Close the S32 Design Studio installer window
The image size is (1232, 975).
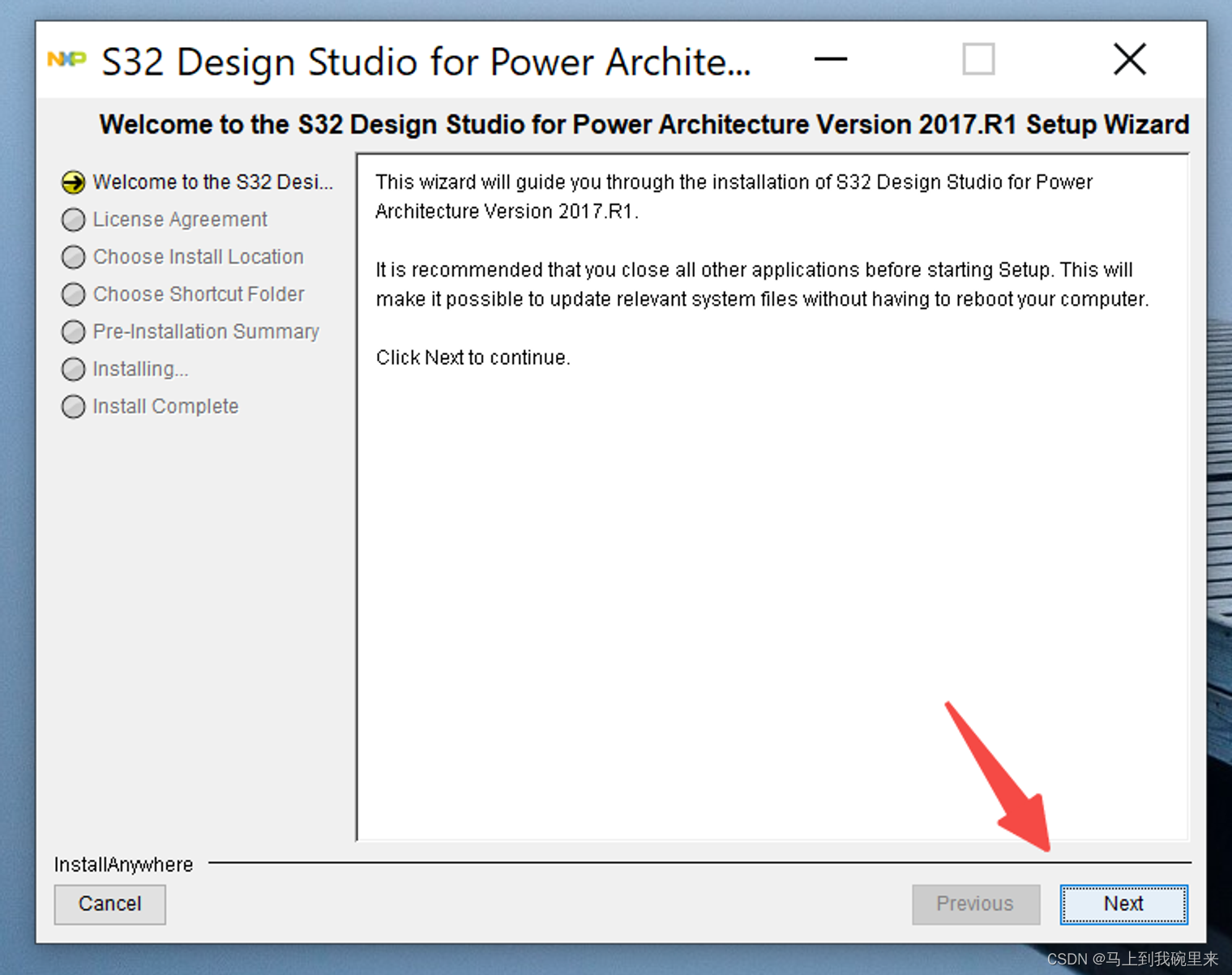[x=1129, y=59]
